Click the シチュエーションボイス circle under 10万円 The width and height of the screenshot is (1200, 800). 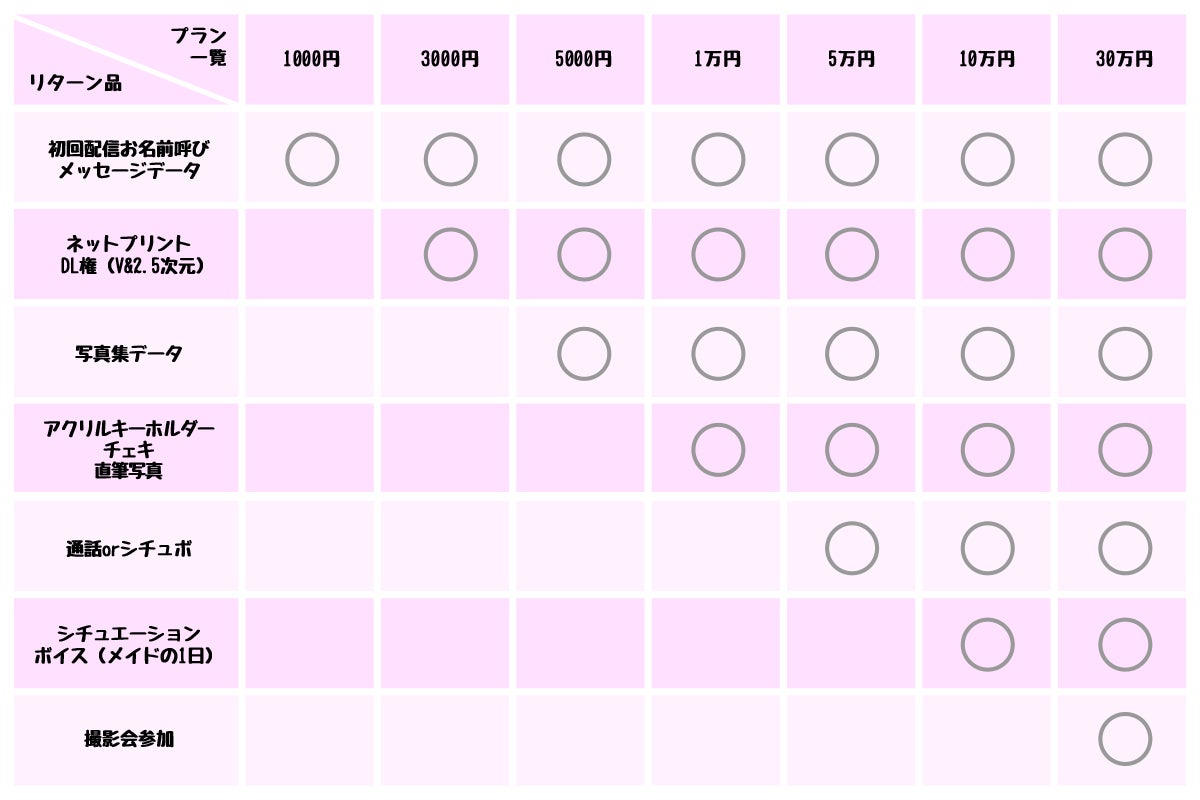[987, 645]
